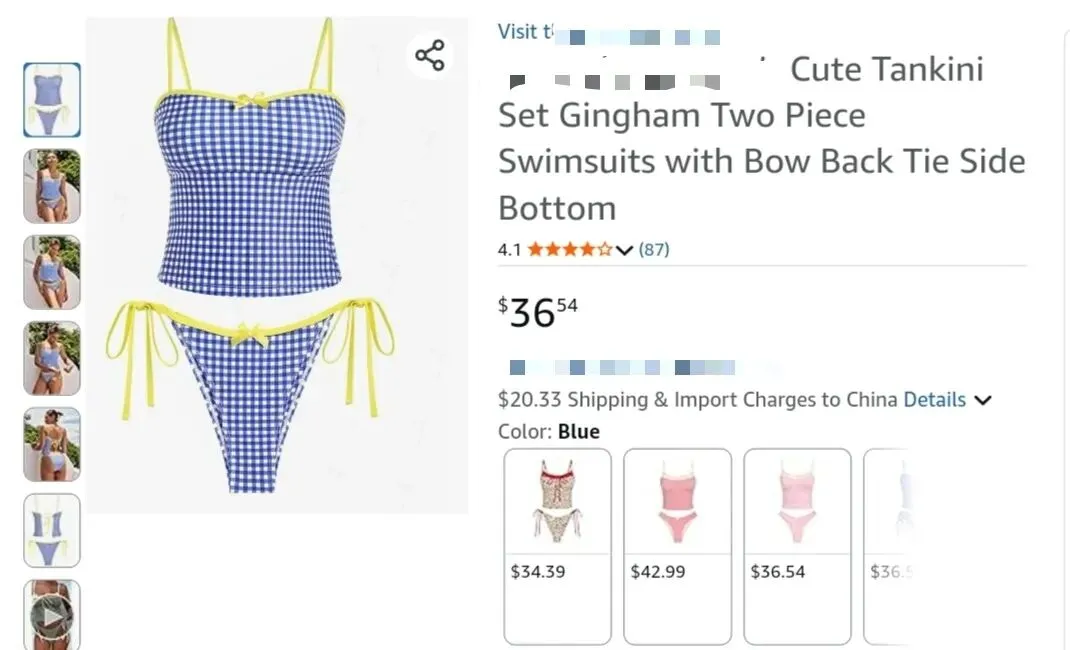The height and width of the screenshot is (650, 1070).
Task: Expand shipping Details chevron arrow
Action: pyautogui.click(x=983, y=400)
